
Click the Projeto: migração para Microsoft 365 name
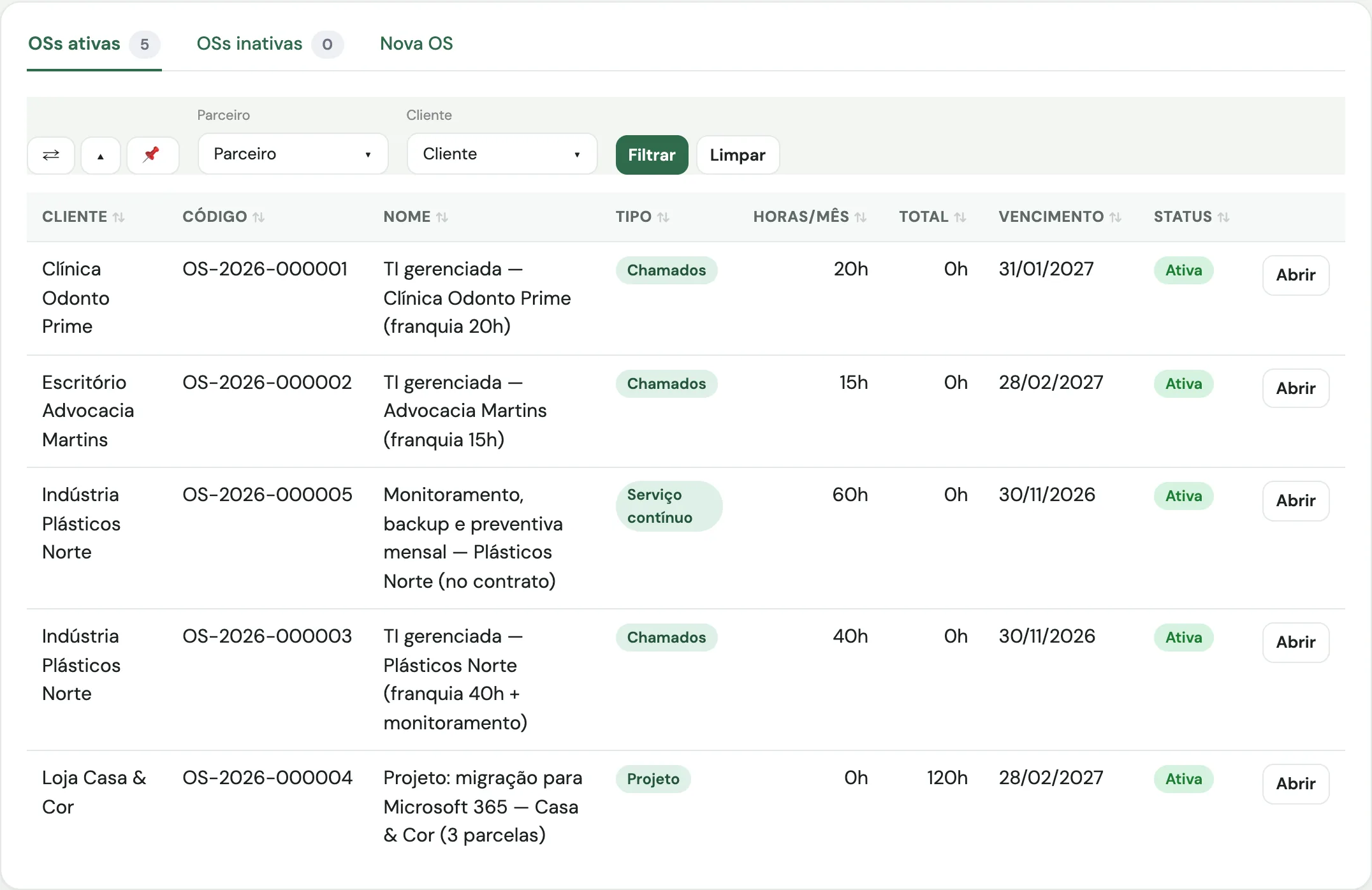483,806
